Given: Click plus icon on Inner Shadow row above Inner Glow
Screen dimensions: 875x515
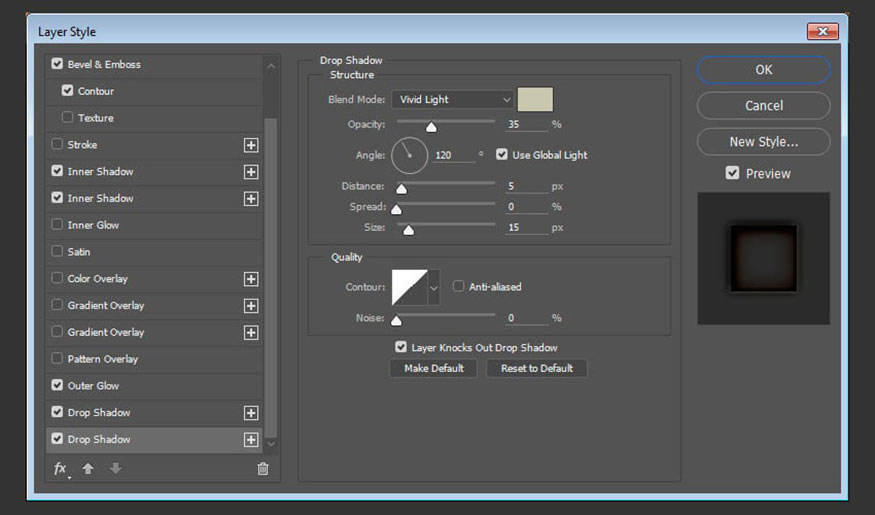Looking at the screenshot, I should 251,199.
